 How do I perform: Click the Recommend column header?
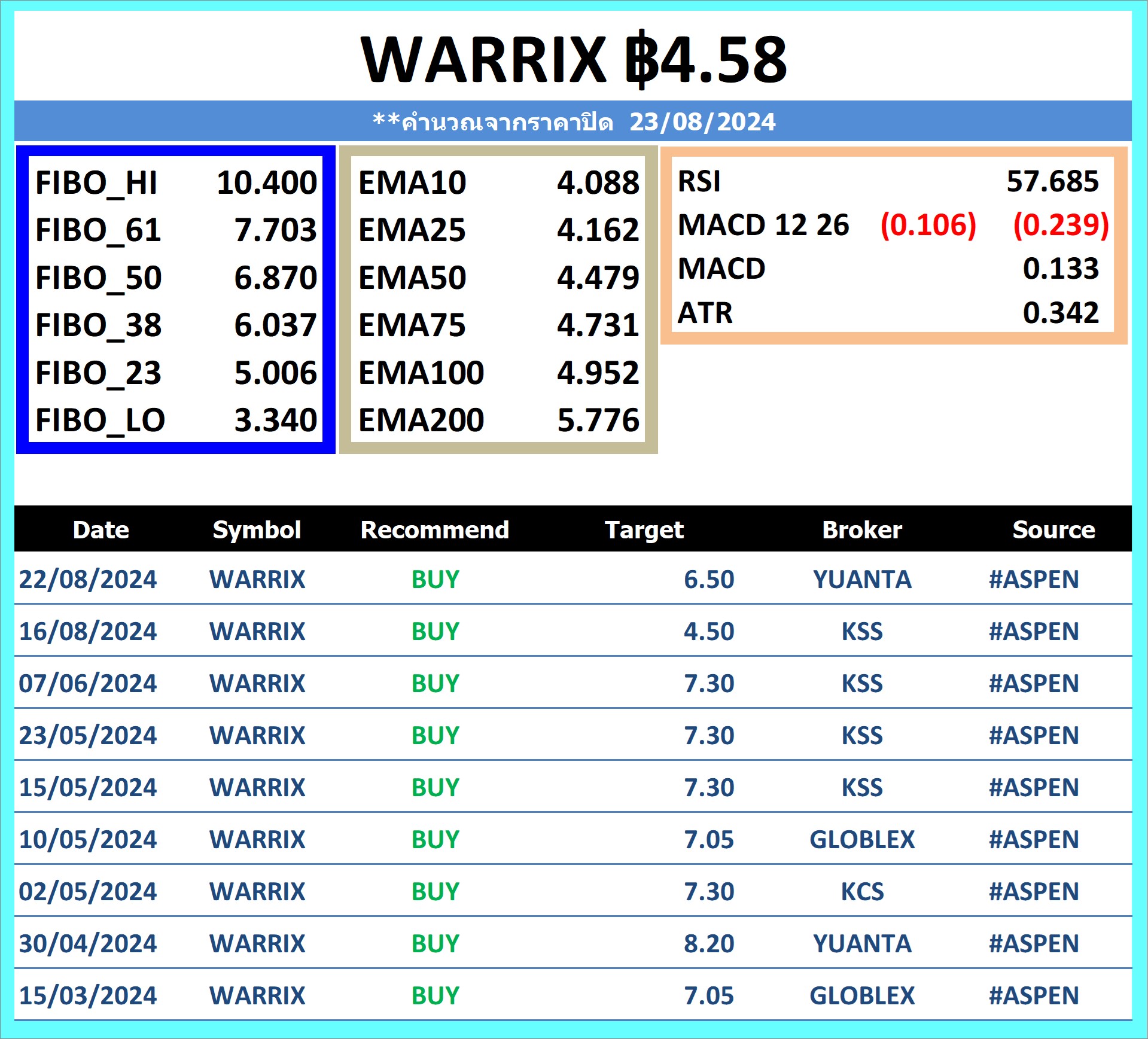pyautogui.click(x=435, y=530)
